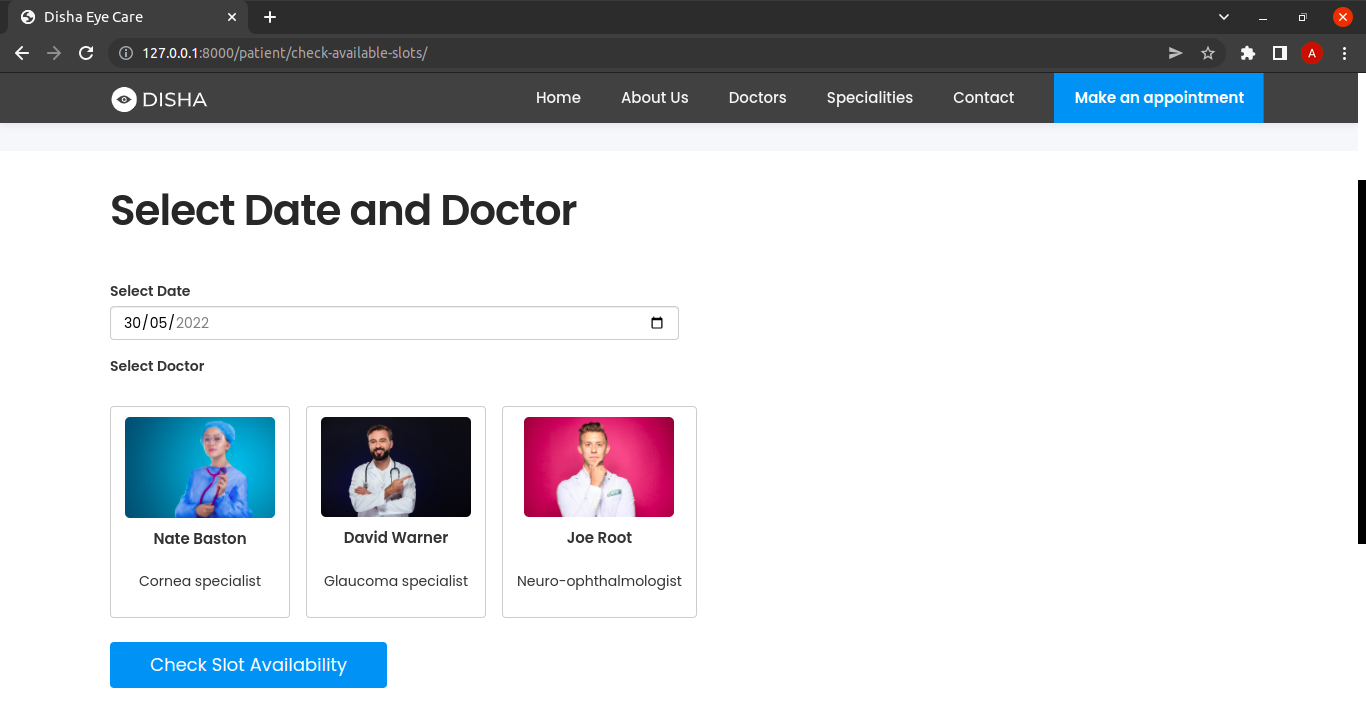
Task: Open the Specialities menu item
Action: (x=869, y=97)
